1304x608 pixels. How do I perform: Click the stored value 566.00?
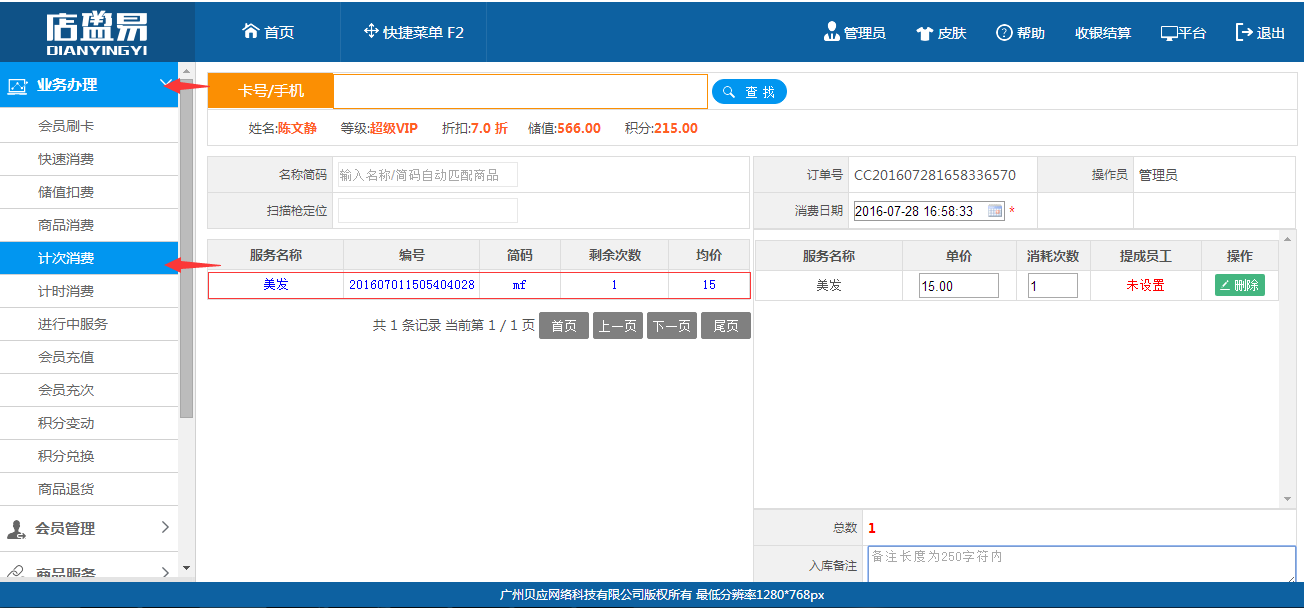coord(579,128)
